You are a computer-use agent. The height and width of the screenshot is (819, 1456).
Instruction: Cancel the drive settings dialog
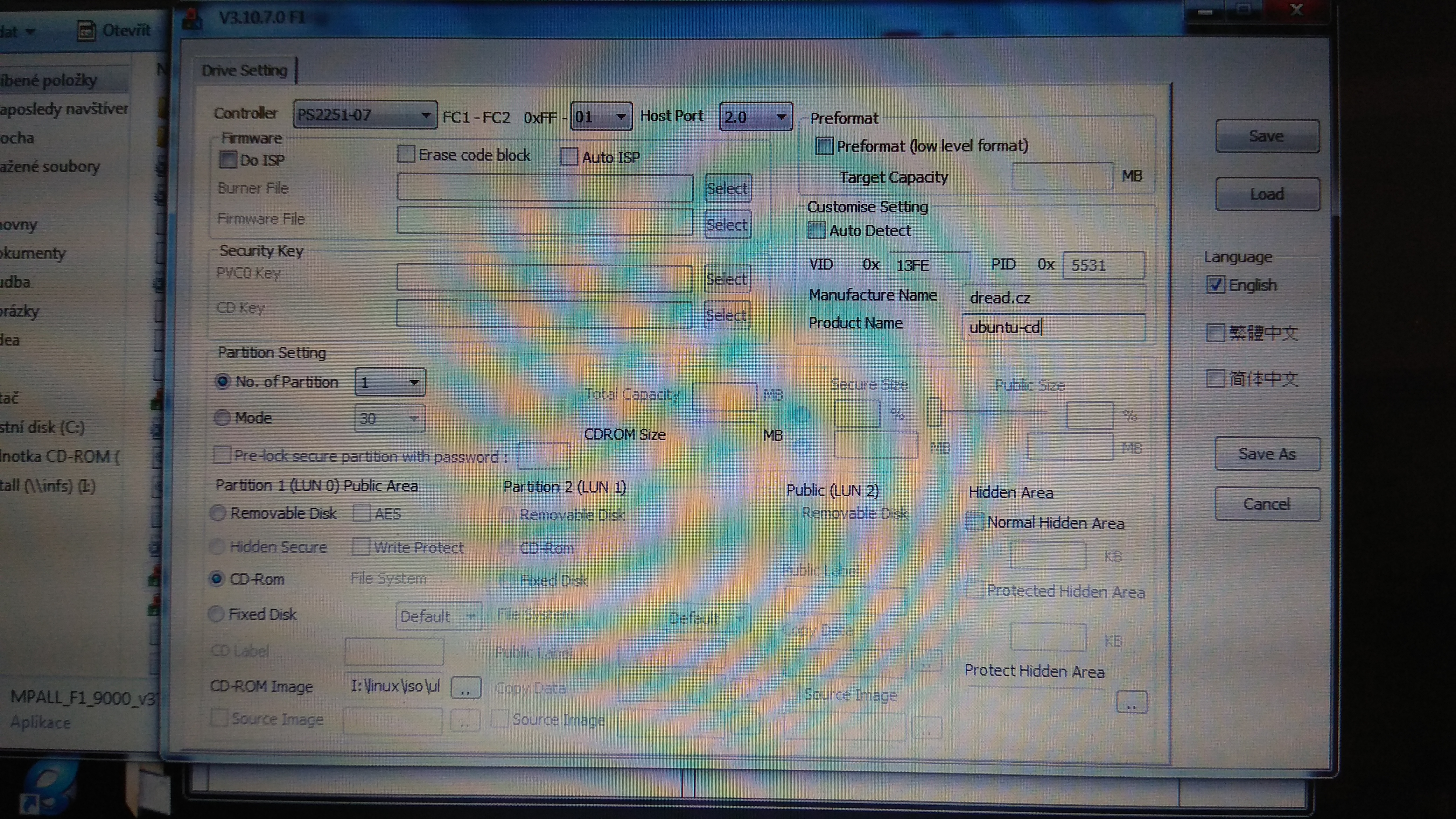coord(1268,504)
